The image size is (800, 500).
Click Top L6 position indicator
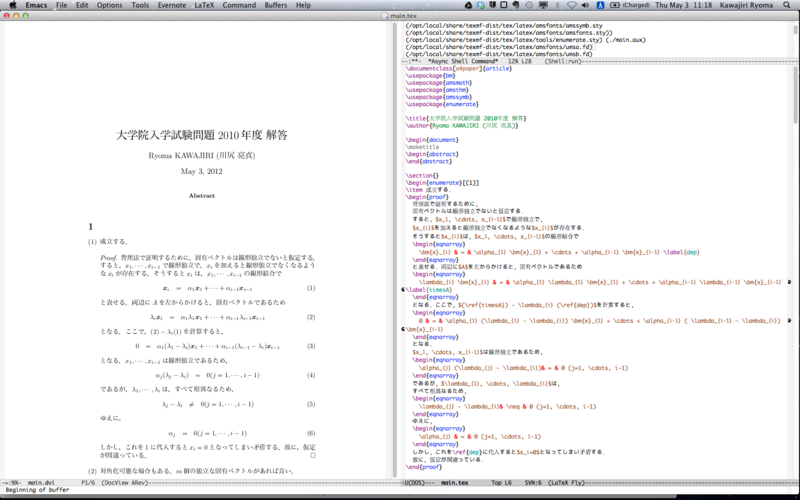[x=502, y=482]
